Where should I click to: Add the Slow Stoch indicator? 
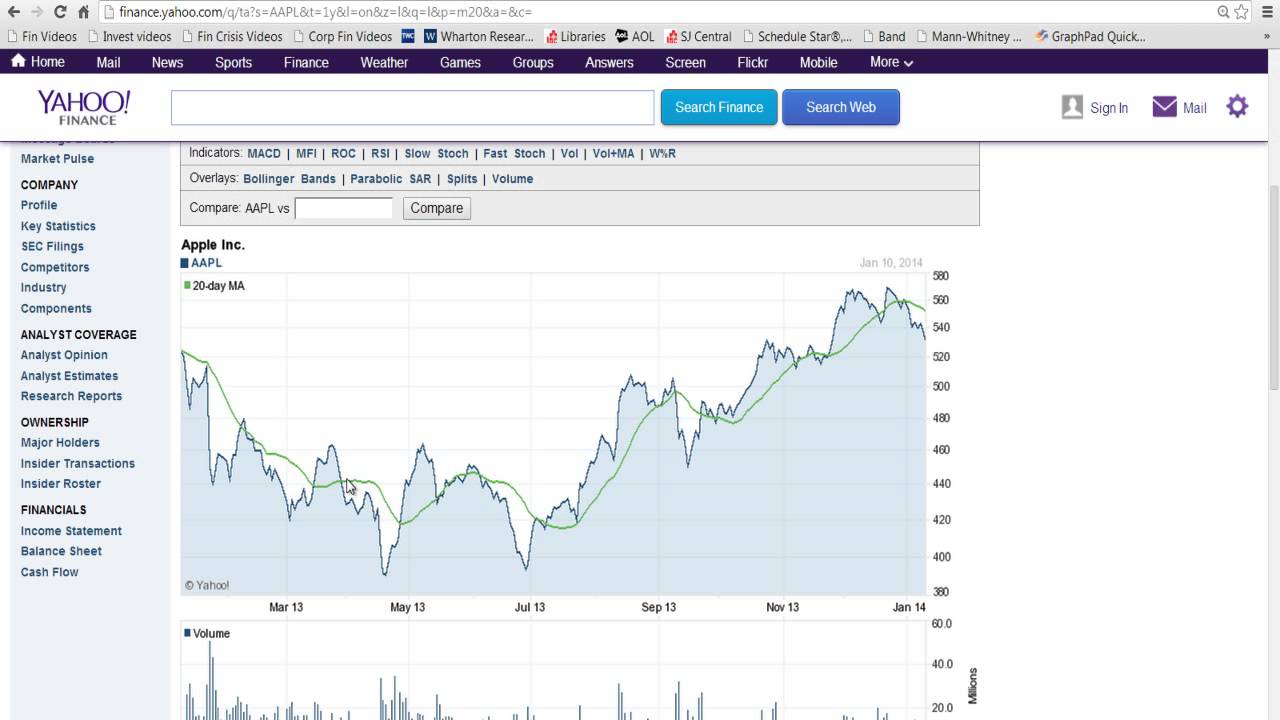(436, 153)
